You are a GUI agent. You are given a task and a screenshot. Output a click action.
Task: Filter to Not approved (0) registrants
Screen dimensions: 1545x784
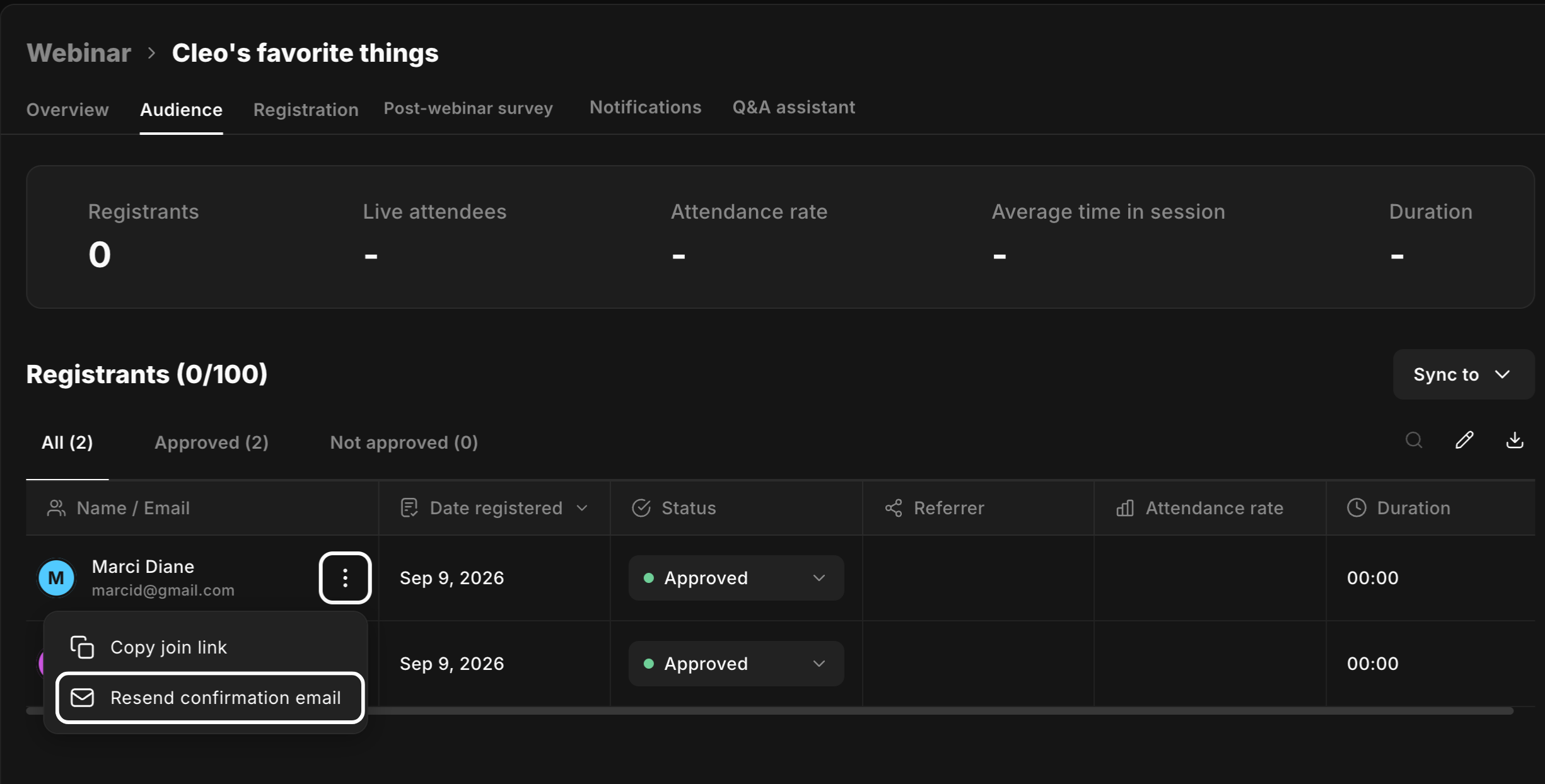(404, 442)
